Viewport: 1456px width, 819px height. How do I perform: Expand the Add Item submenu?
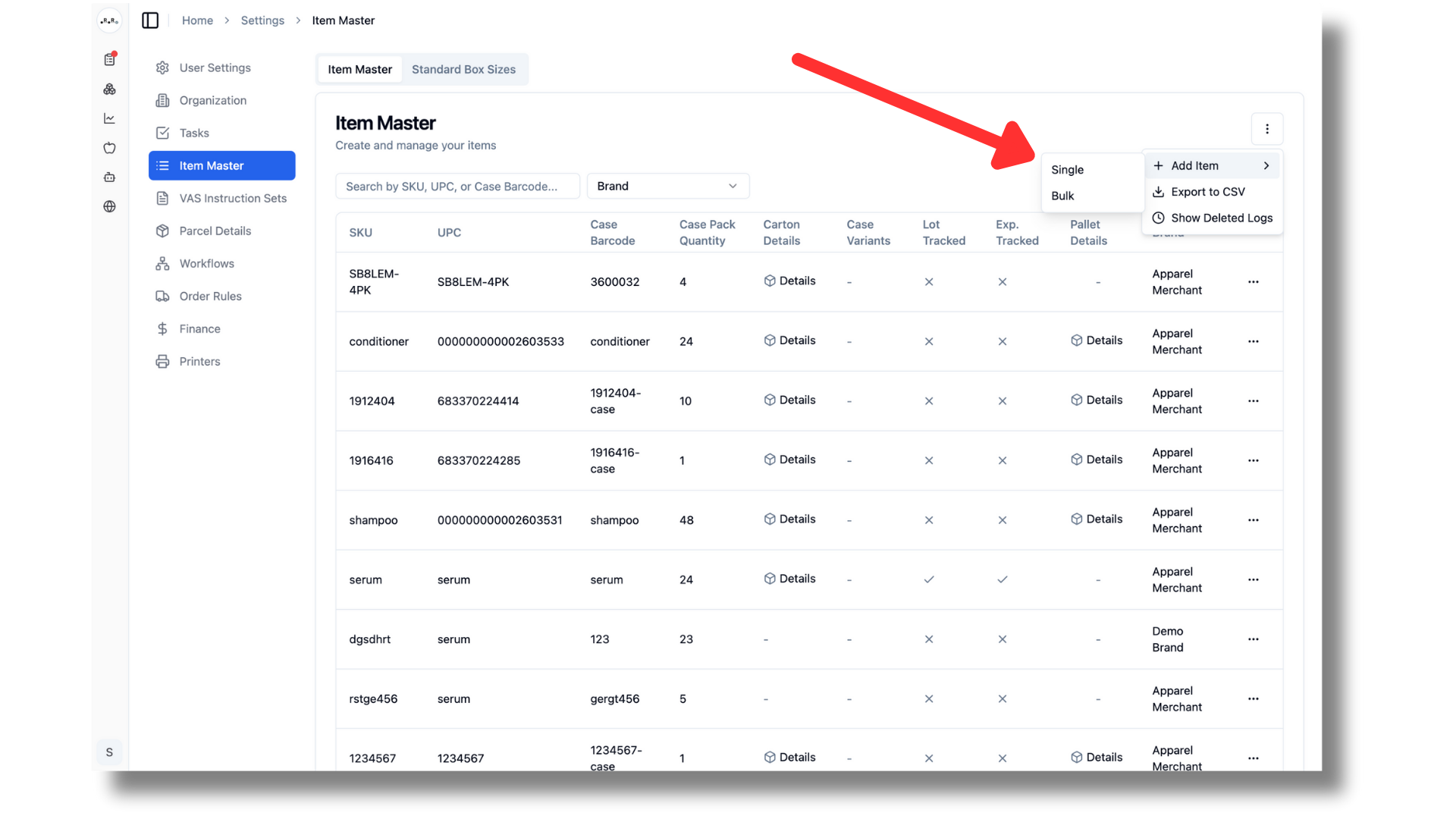pos(1212,165)
